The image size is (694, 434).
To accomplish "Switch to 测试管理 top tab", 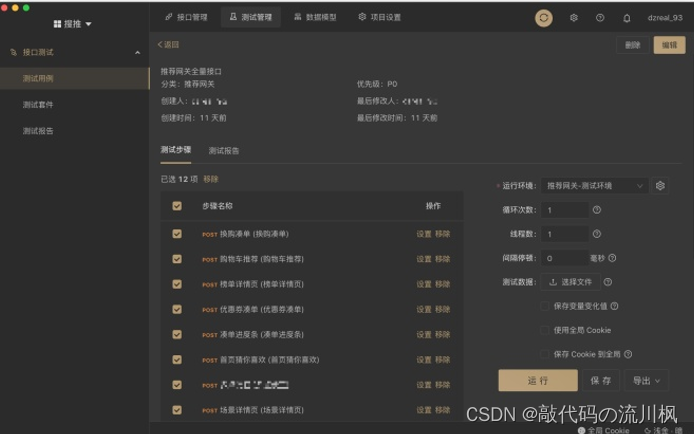I will click(251, 17).
